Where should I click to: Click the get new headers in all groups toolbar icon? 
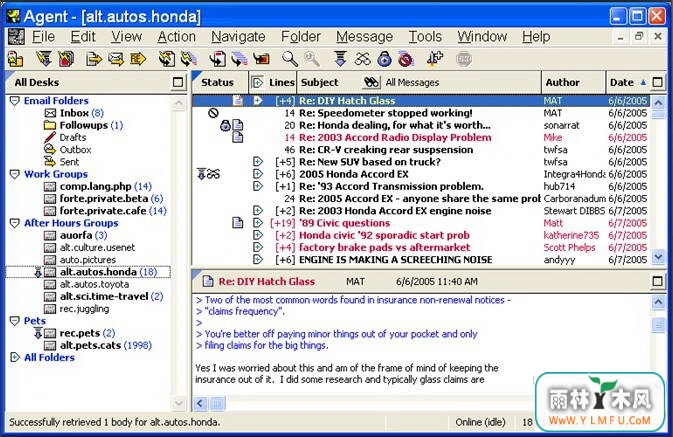(15, 59)
